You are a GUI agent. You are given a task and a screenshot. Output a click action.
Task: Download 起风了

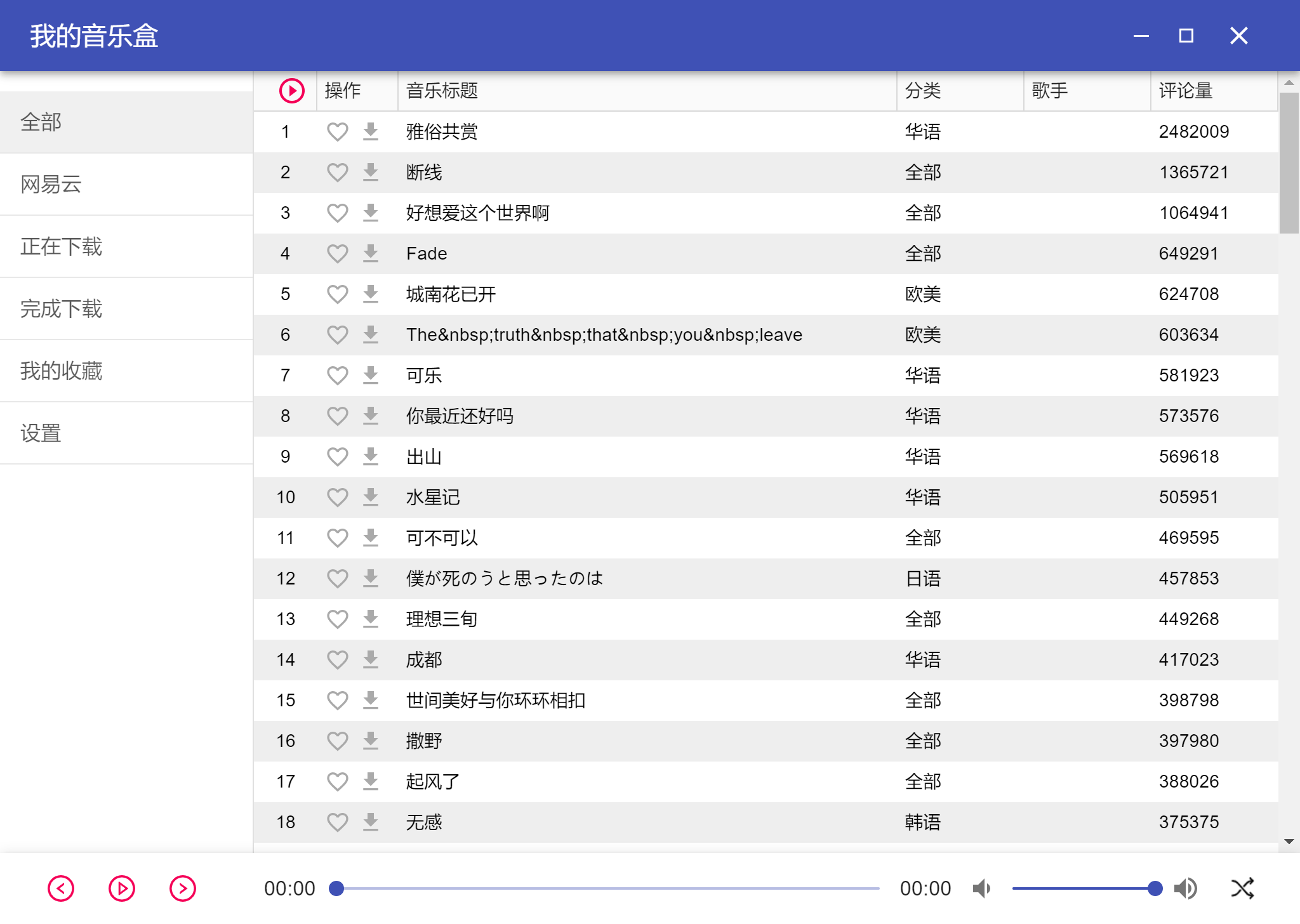point(371,781)
